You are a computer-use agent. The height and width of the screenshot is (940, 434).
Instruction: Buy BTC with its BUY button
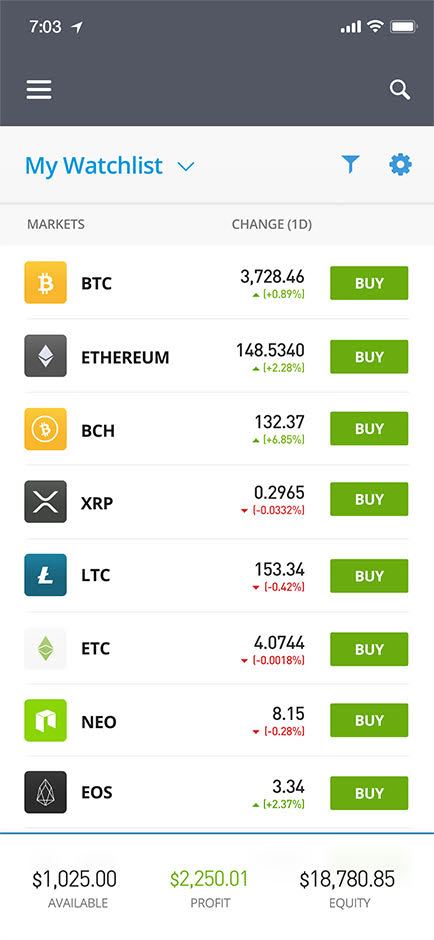[369, 283]
